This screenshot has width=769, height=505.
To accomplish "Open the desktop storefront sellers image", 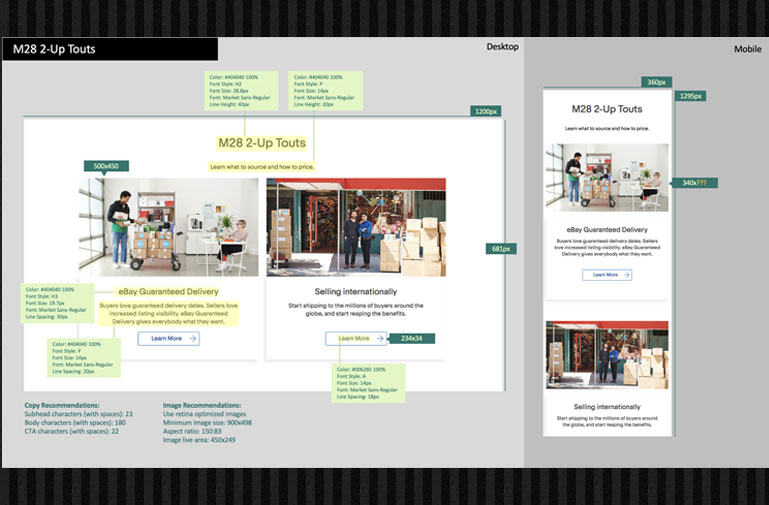I will pyautogui.click(x=356, y=227).
